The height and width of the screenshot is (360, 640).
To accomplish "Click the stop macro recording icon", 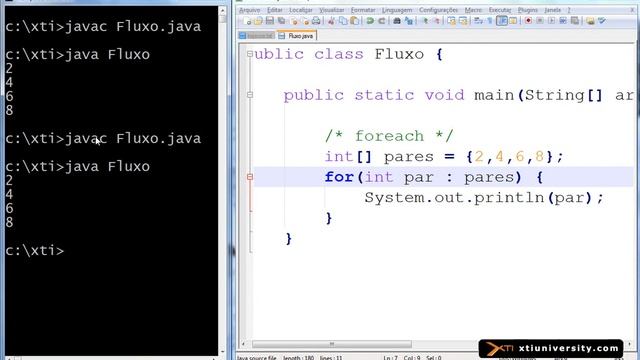I will click(x=540, y=21).
